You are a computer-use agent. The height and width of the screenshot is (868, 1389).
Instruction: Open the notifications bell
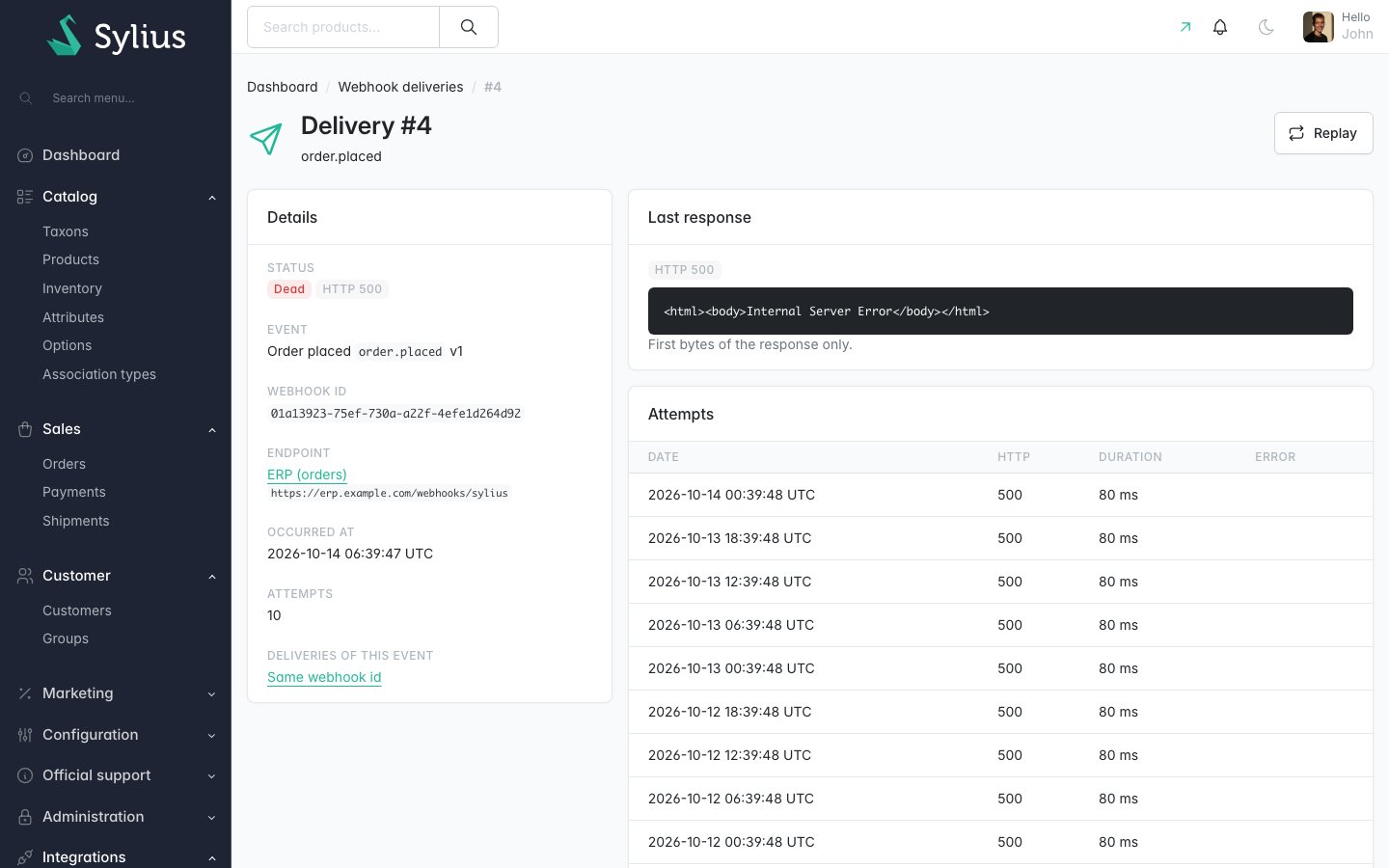coord(1220,27)
